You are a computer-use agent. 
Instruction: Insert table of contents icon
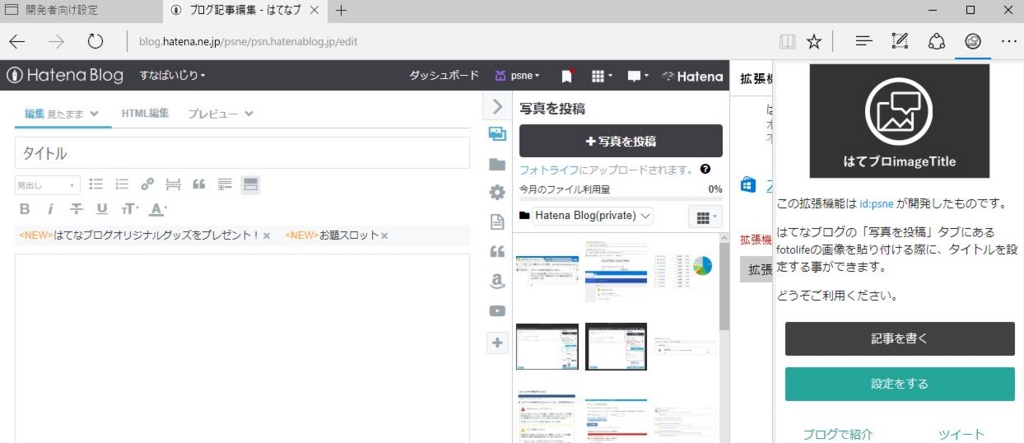point(225,185)
